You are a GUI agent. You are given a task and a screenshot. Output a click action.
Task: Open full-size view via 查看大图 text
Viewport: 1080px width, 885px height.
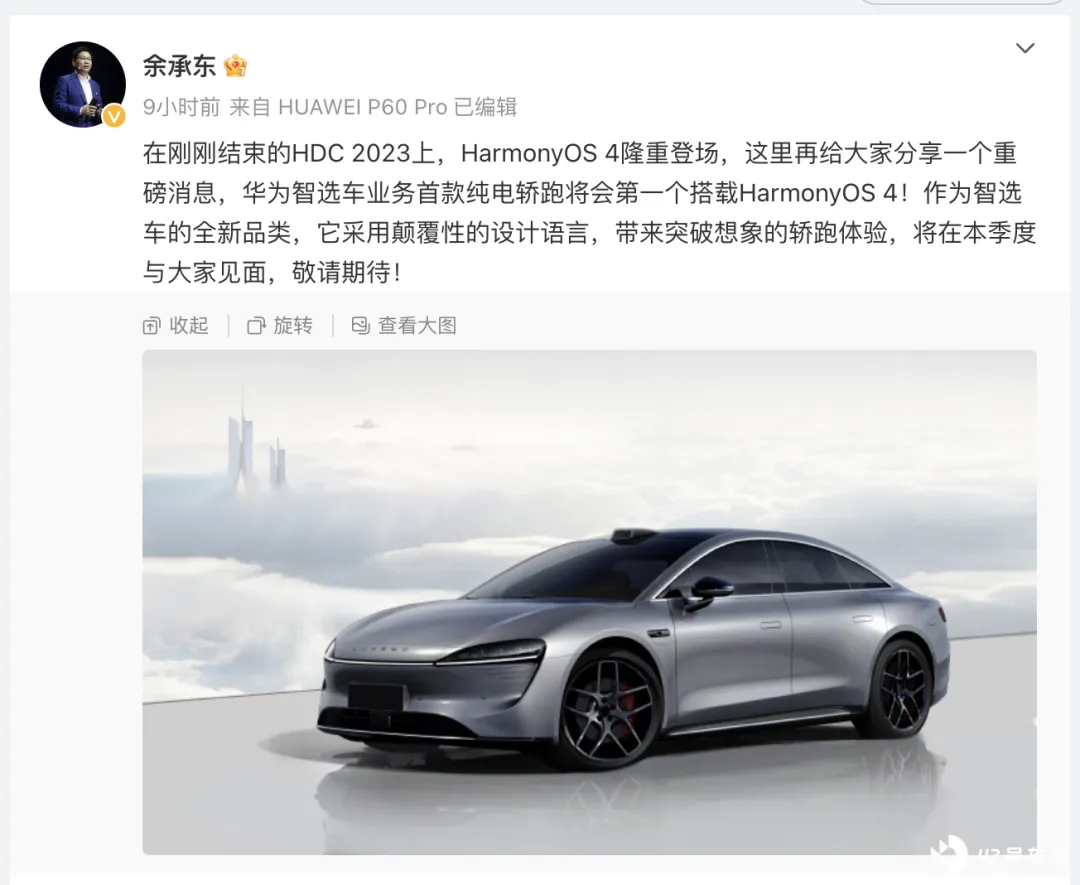click(417, 325)
